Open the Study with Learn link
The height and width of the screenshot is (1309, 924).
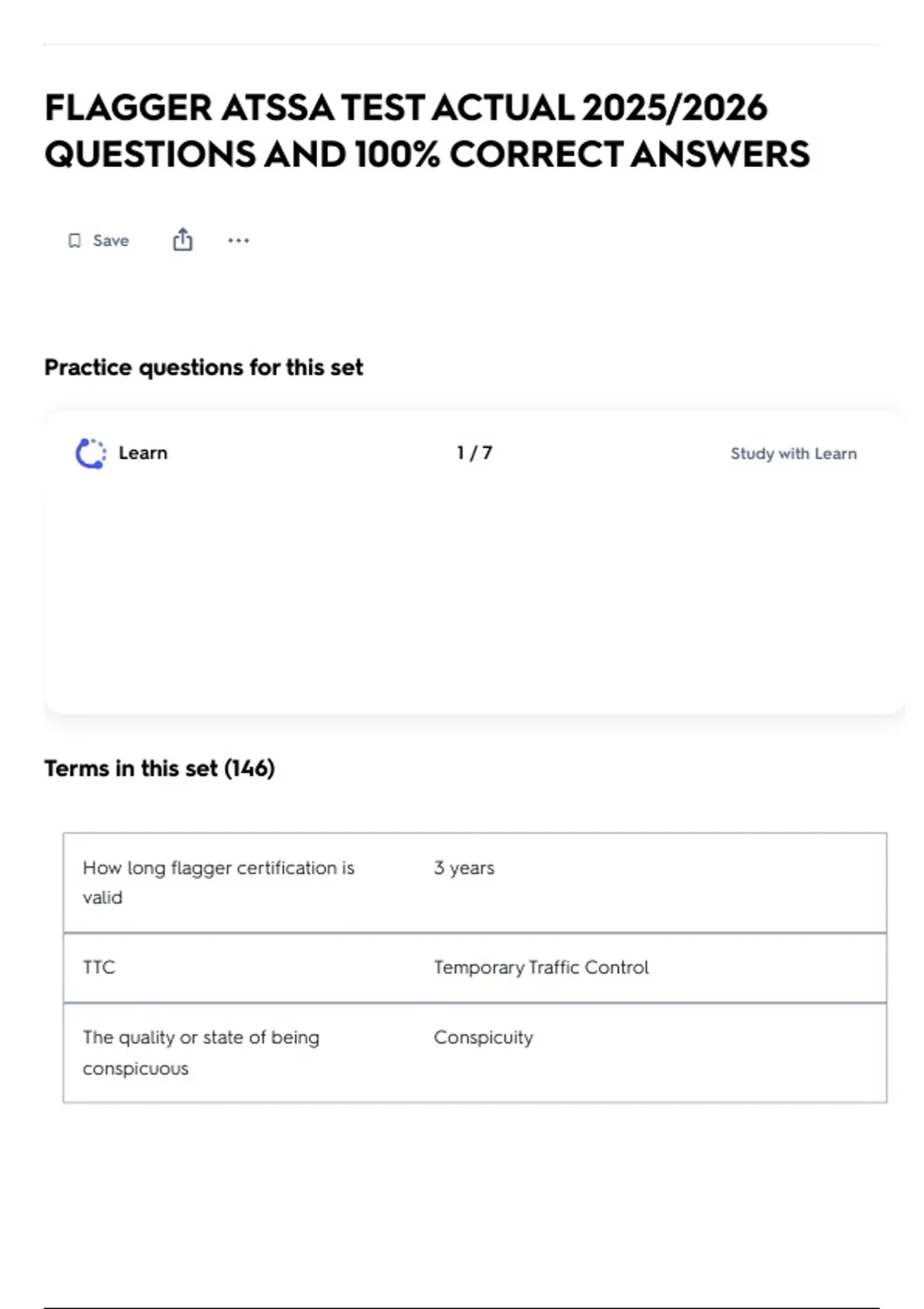[x=793, y=454]
